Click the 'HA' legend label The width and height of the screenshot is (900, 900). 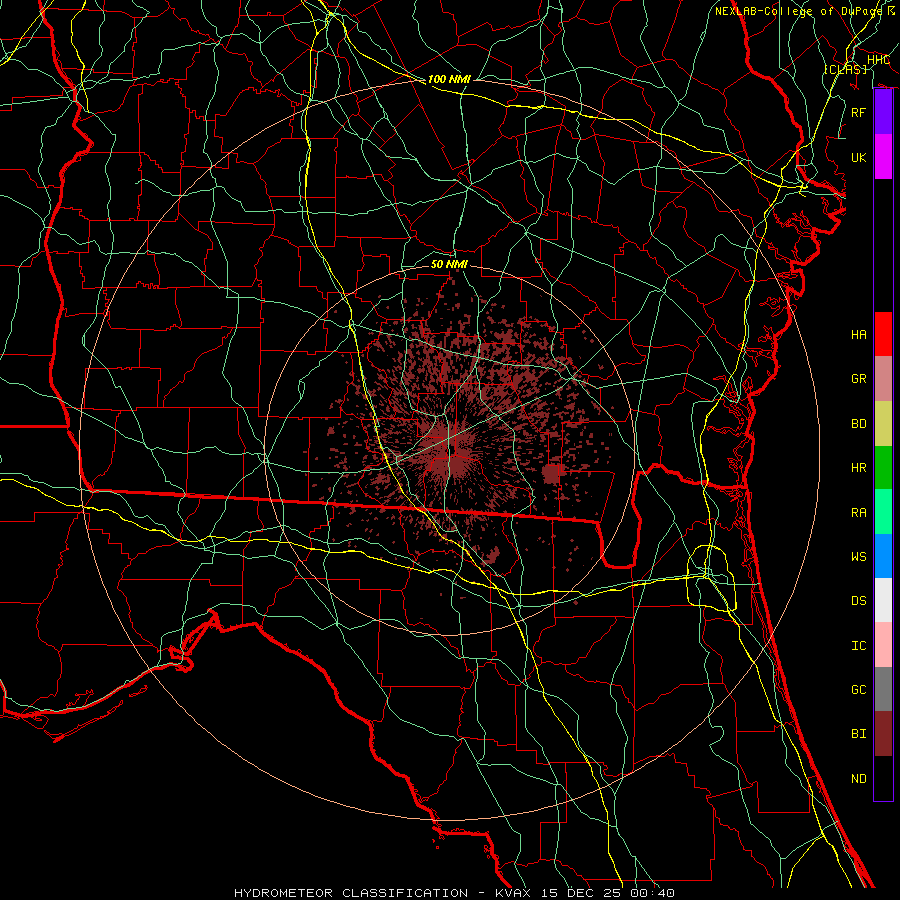pyautogui.click(x=858, y=334)
